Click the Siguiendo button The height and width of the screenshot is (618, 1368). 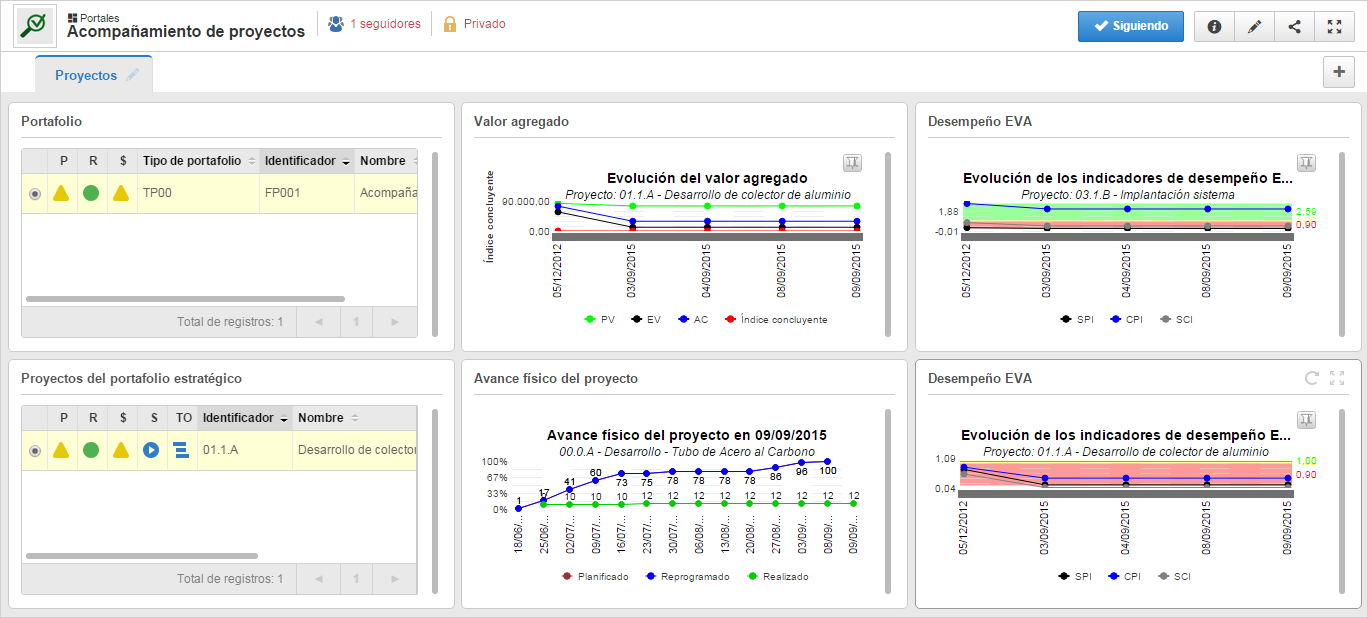[1131, 27]
